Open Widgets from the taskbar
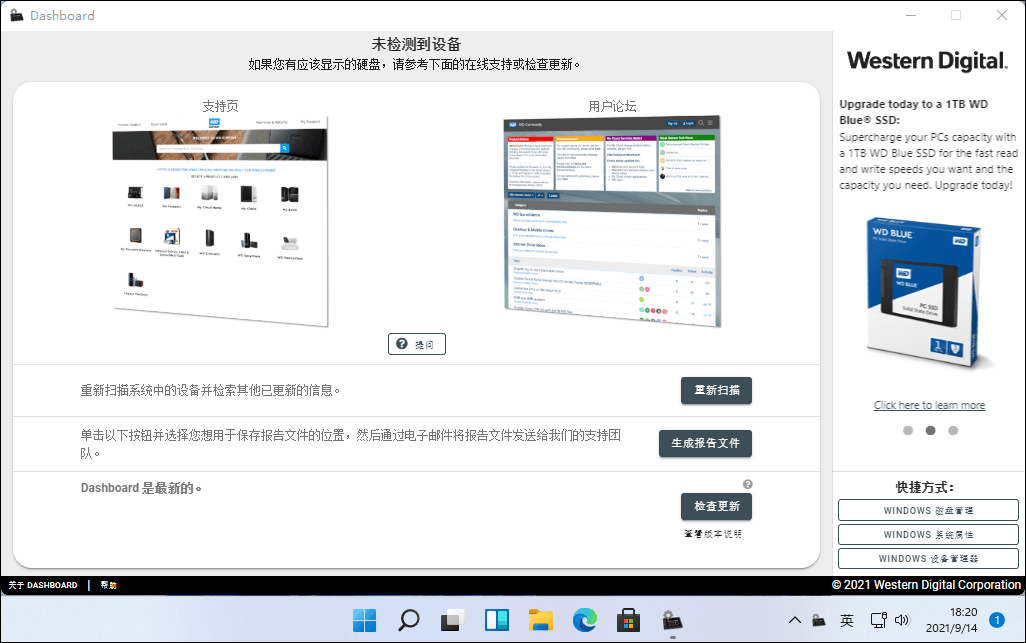The image size is (1026, 643). click(x=497, y=620)
